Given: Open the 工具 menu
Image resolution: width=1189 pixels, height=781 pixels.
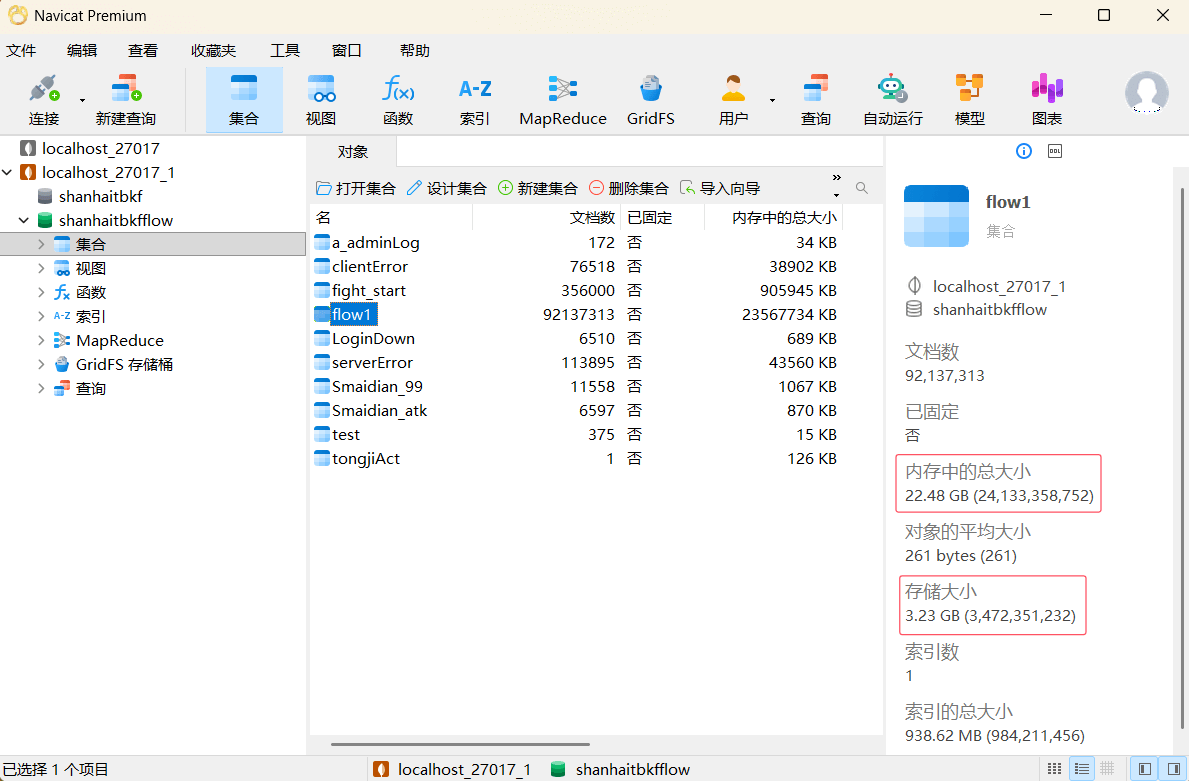Looking at the screenshot, I should (x=284, y=51).
